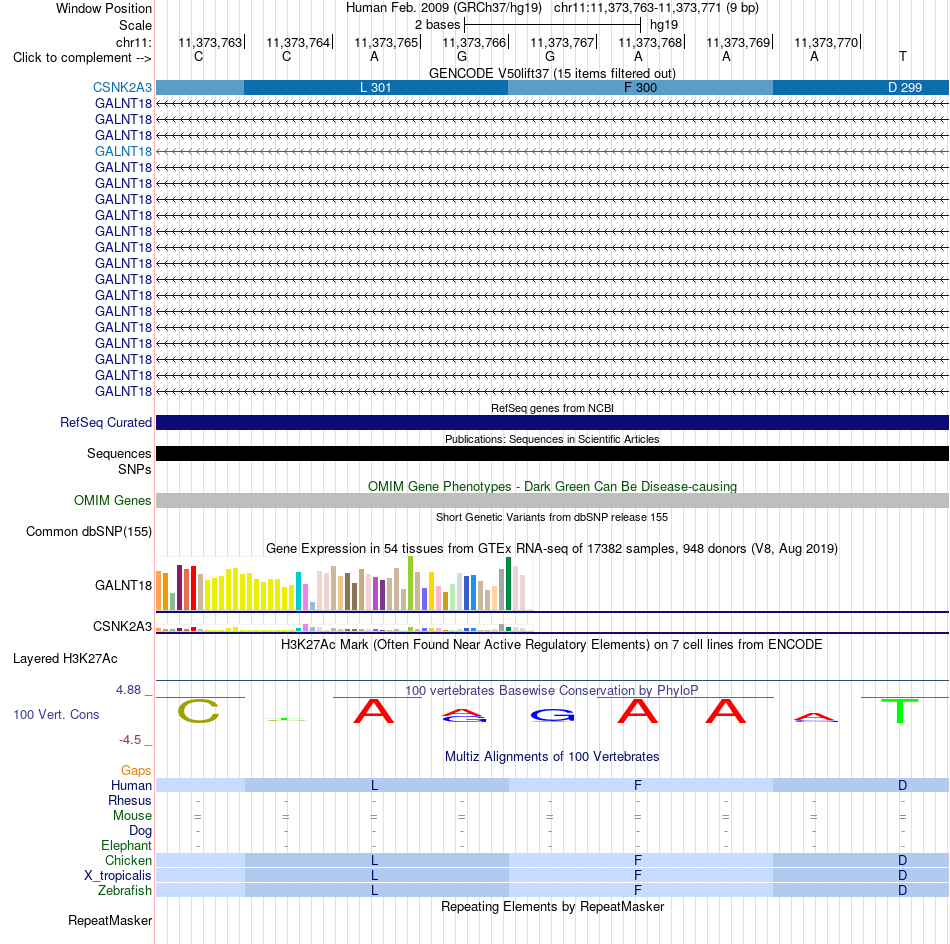950x944 pixels.
Task: Click the light-blue highlighted GALNT18 transcript label
Action: point(123,151)
